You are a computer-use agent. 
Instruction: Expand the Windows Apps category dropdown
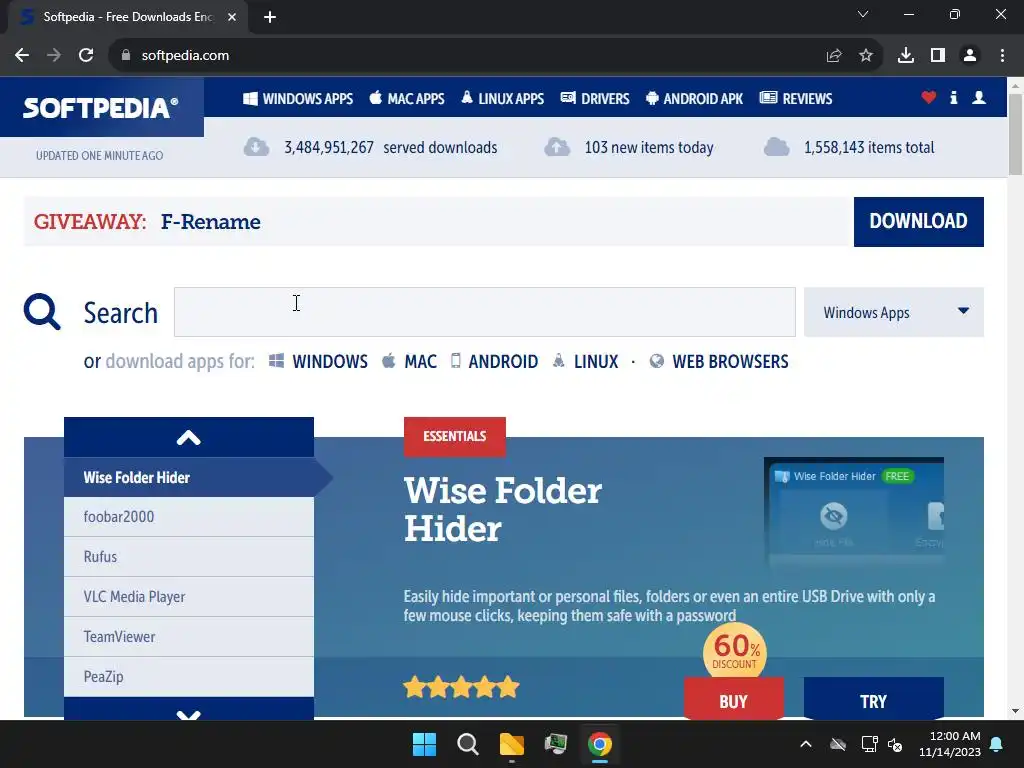pos(893,312)
